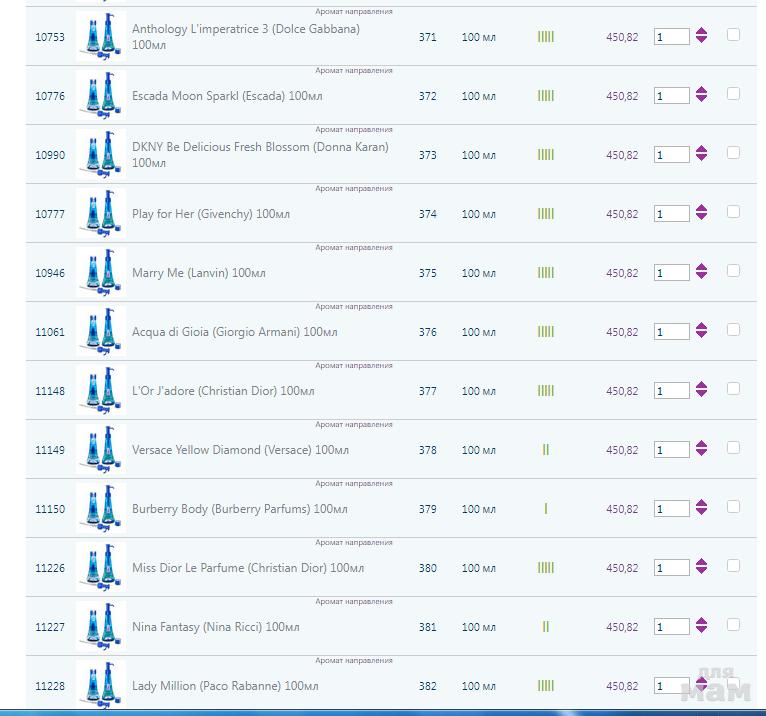Click the single stock bar for Burberry Body
Image resolution: width=766 pixels, height=716 pixels.
pyautogui.click(x=546, y=509)
